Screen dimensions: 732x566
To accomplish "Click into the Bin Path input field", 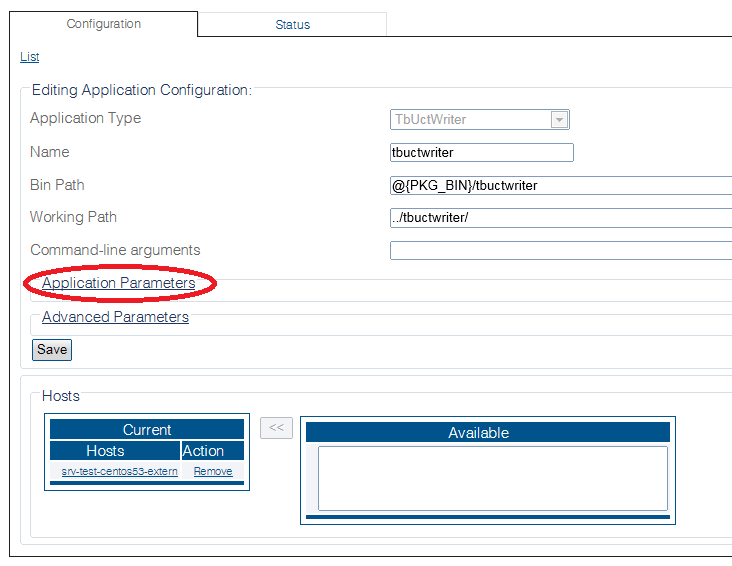I will point(560,185).
